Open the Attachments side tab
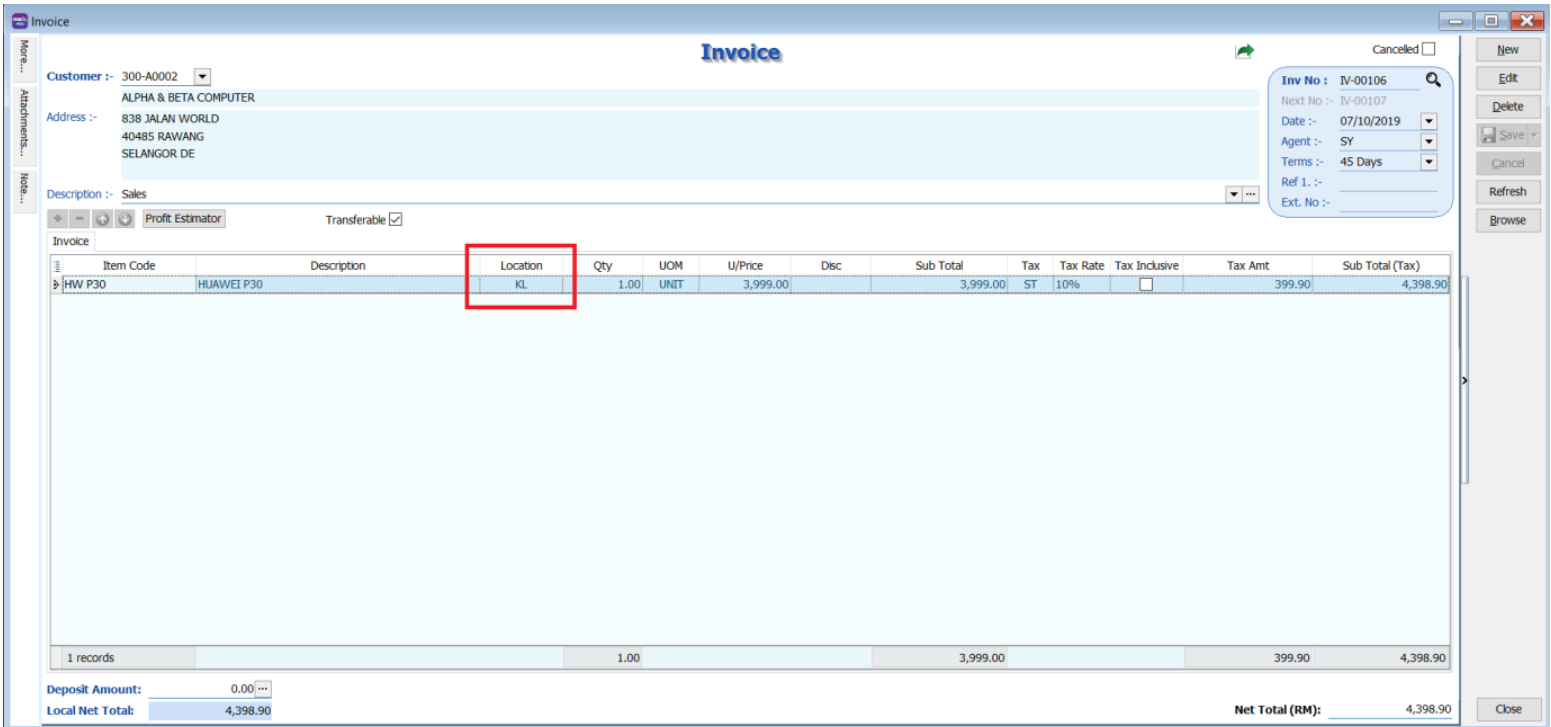This screenshot has height=727, width=1551. click(x=23, y=124)
